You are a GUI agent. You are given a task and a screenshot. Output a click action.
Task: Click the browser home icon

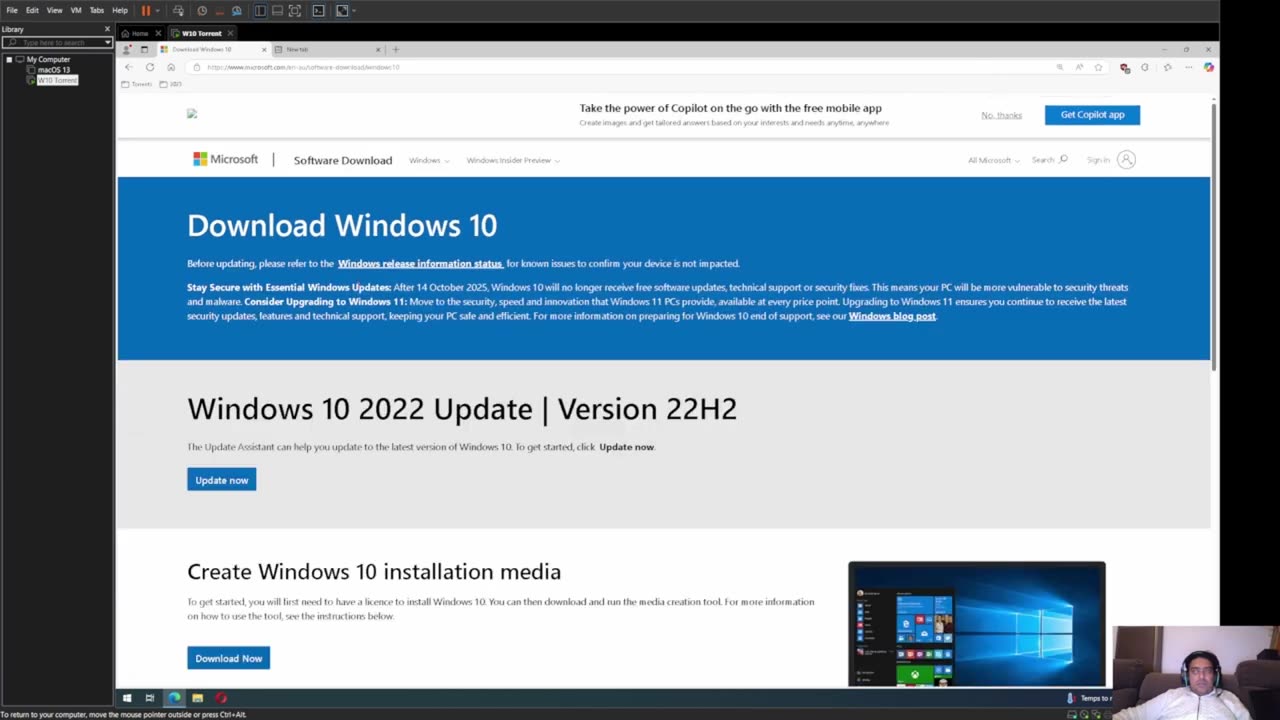click(171, 67)
